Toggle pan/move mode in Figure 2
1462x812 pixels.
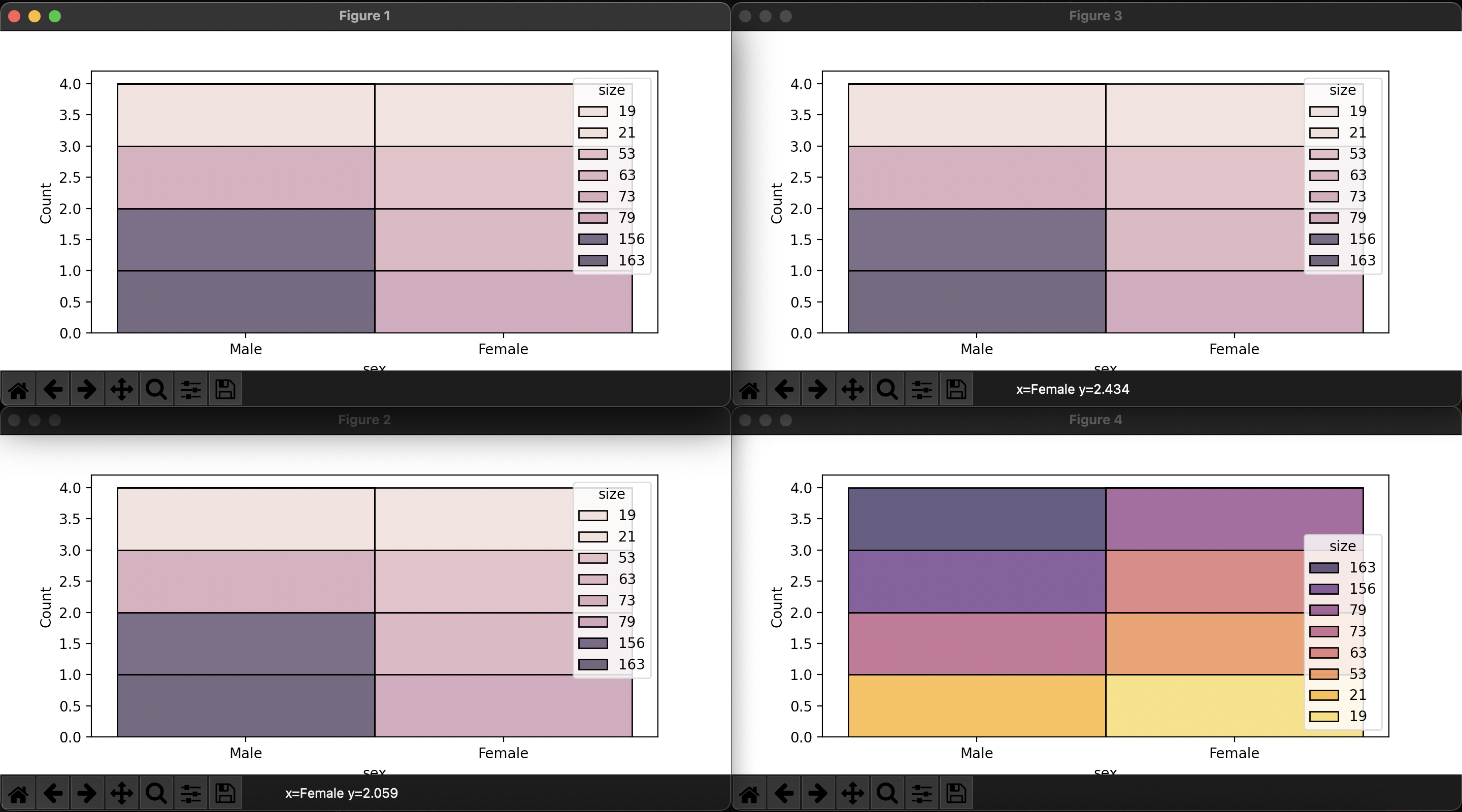[x=122, y=793]
